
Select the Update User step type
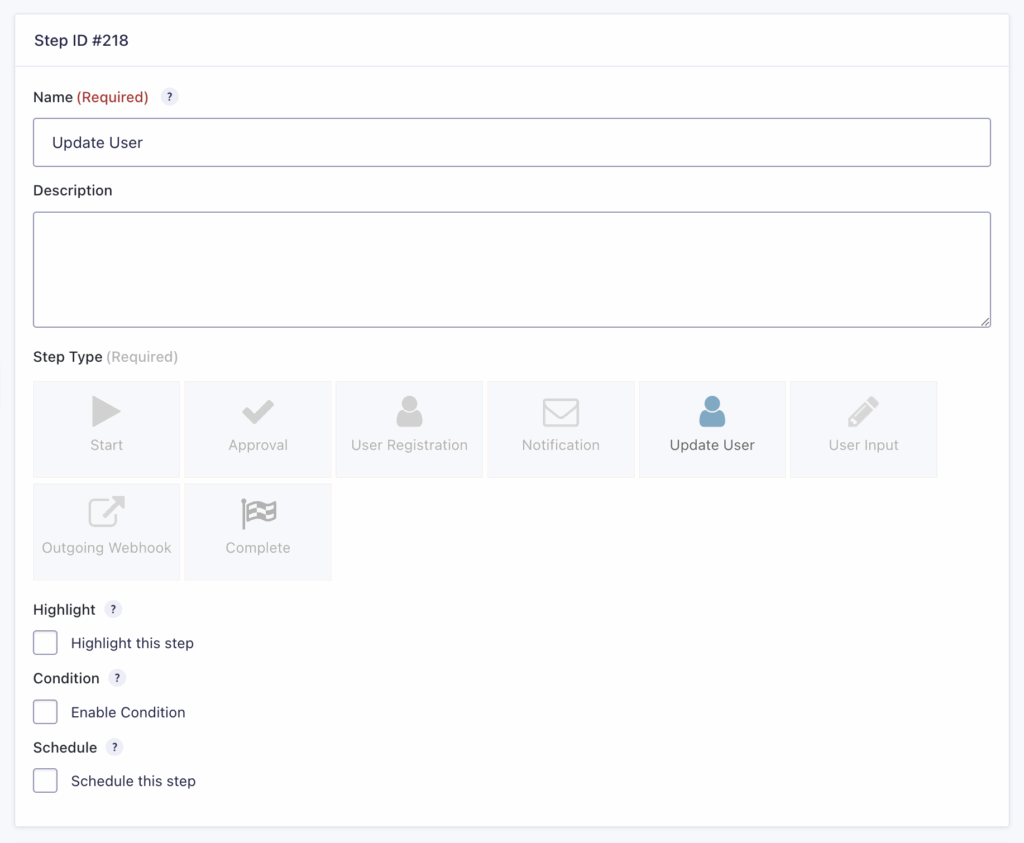pos(711,428)
